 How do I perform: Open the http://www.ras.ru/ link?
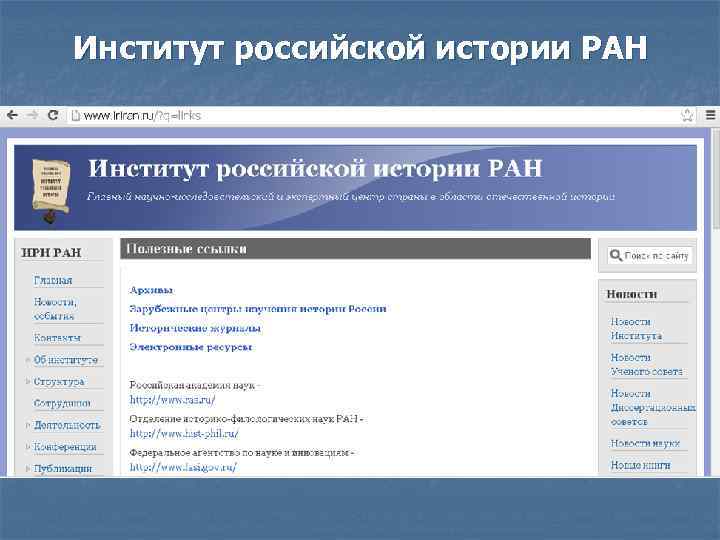point(172,400)
